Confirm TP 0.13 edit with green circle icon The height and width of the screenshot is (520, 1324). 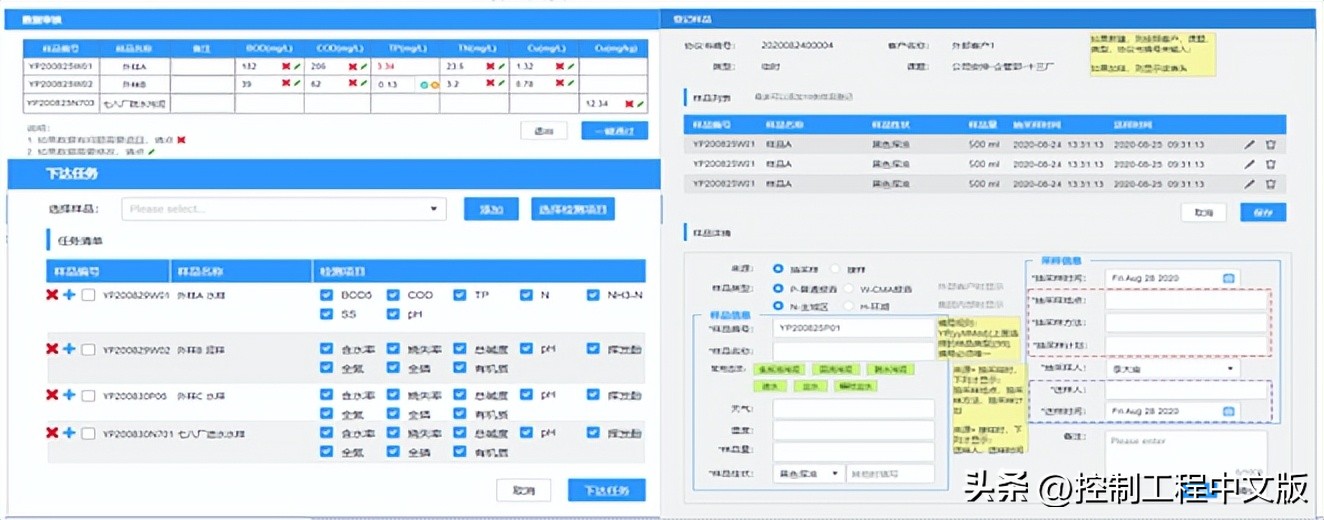pyautogui.click(x=424, y=84)
